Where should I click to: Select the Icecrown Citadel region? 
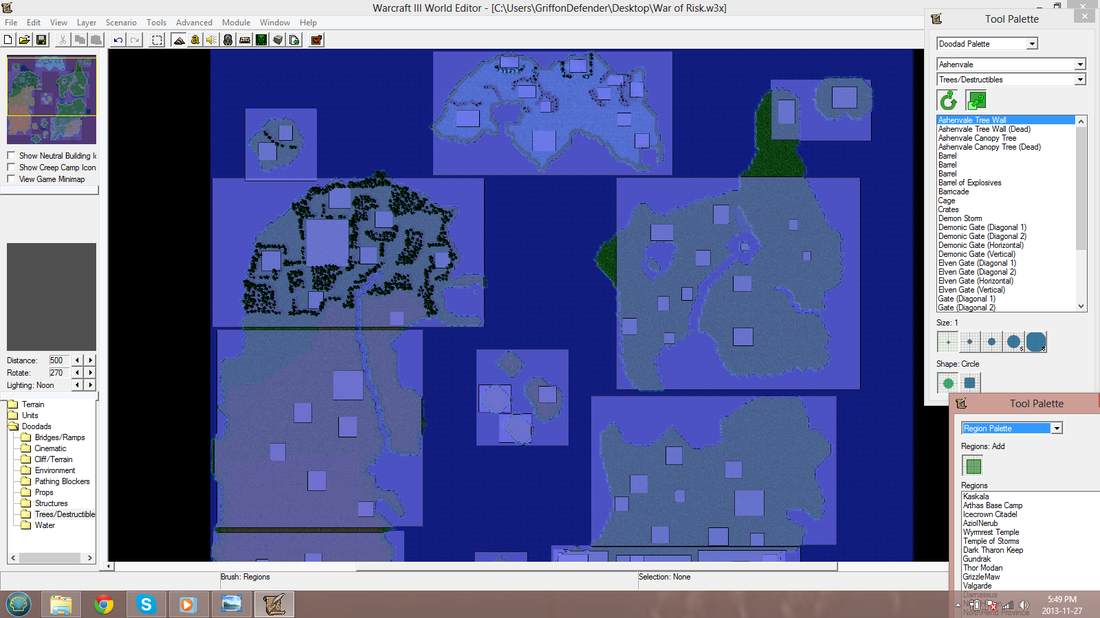click(x=989, y=514)
